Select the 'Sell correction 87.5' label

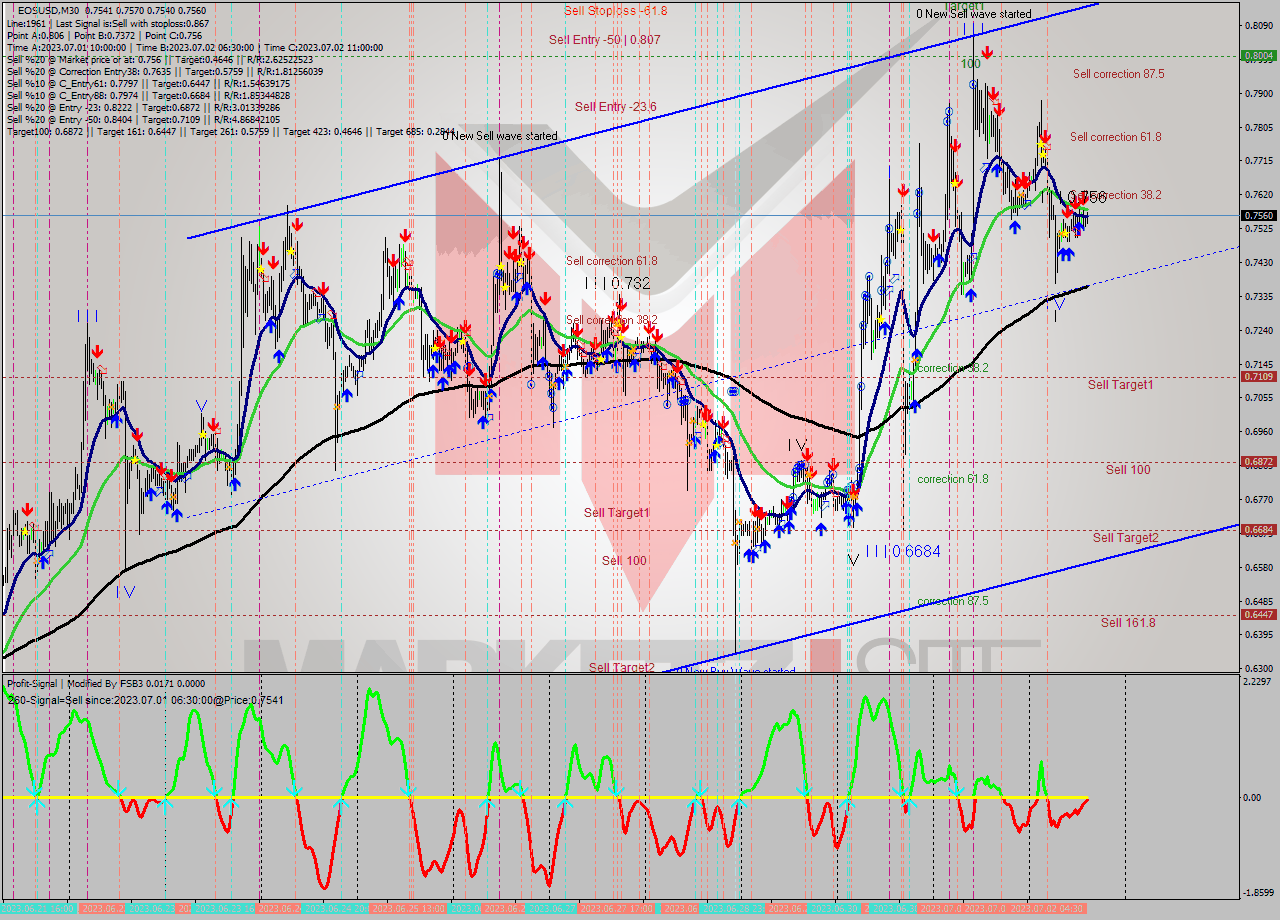(1118, 74)
